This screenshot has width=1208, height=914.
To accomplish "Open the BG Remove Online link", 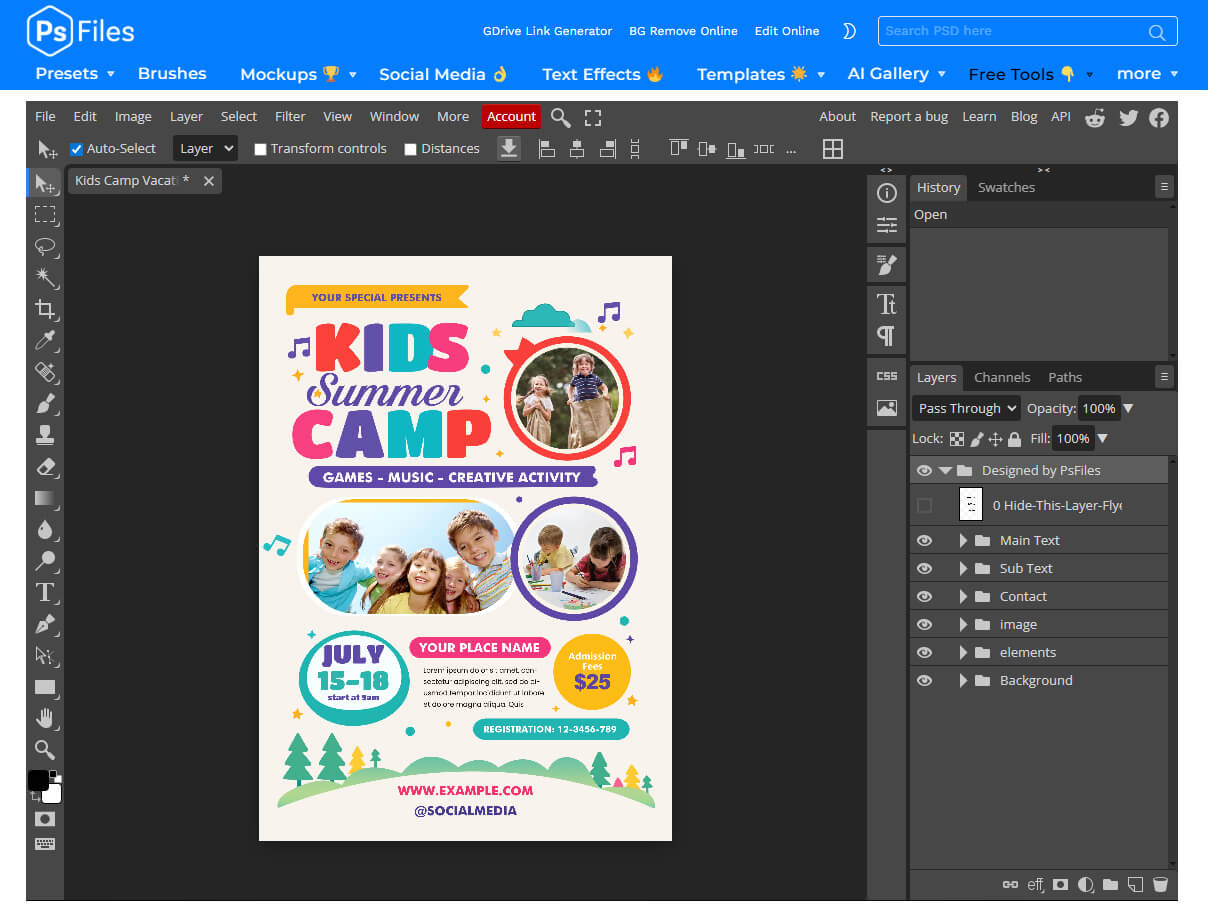I will [x=683, y=31].
